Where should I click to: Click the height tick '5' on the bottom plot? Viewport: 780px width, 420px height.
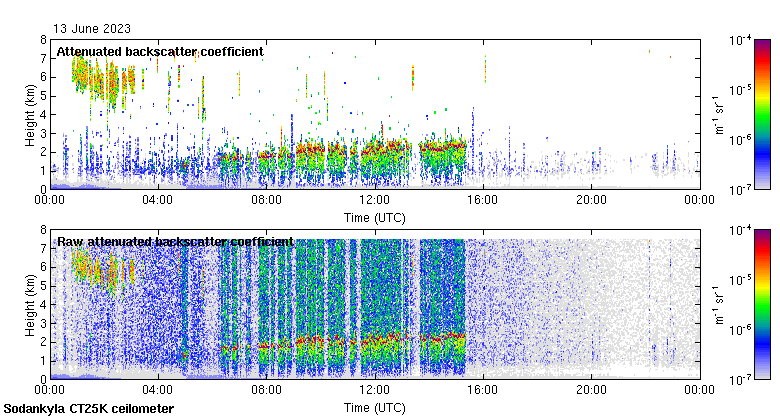(x=43, y=286)
